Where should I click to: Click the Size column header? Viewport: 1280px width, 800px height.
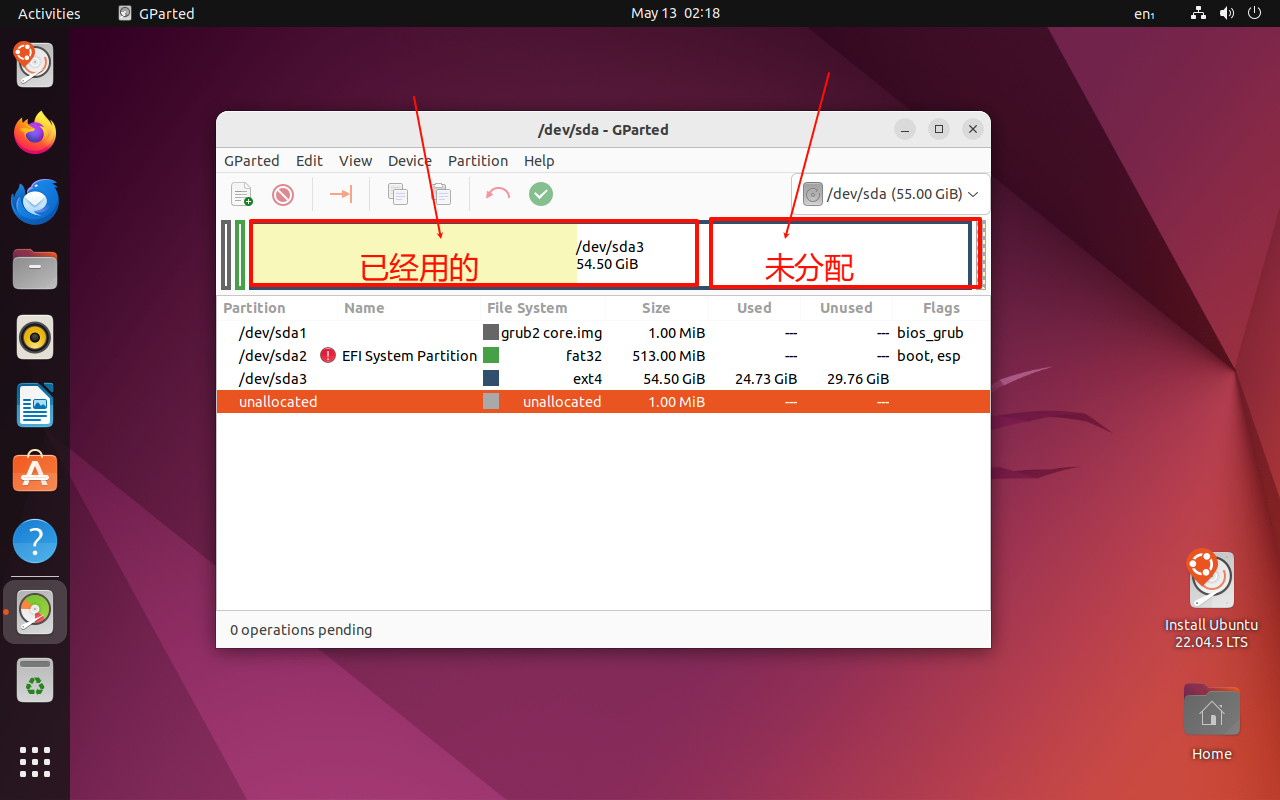656,308
